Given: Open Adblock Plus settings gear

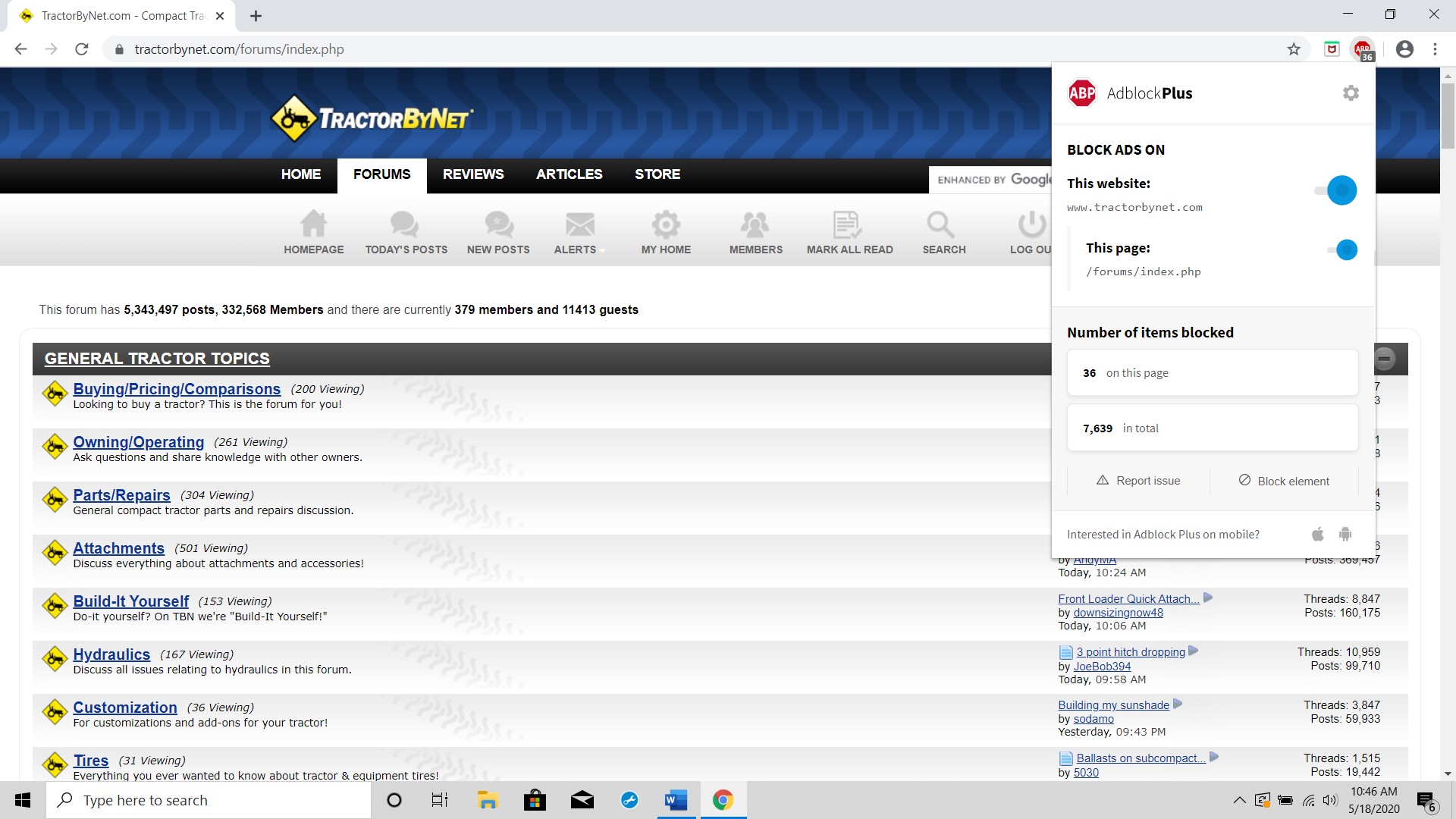Looking at the screenshot, I should tap(1351, 93).
